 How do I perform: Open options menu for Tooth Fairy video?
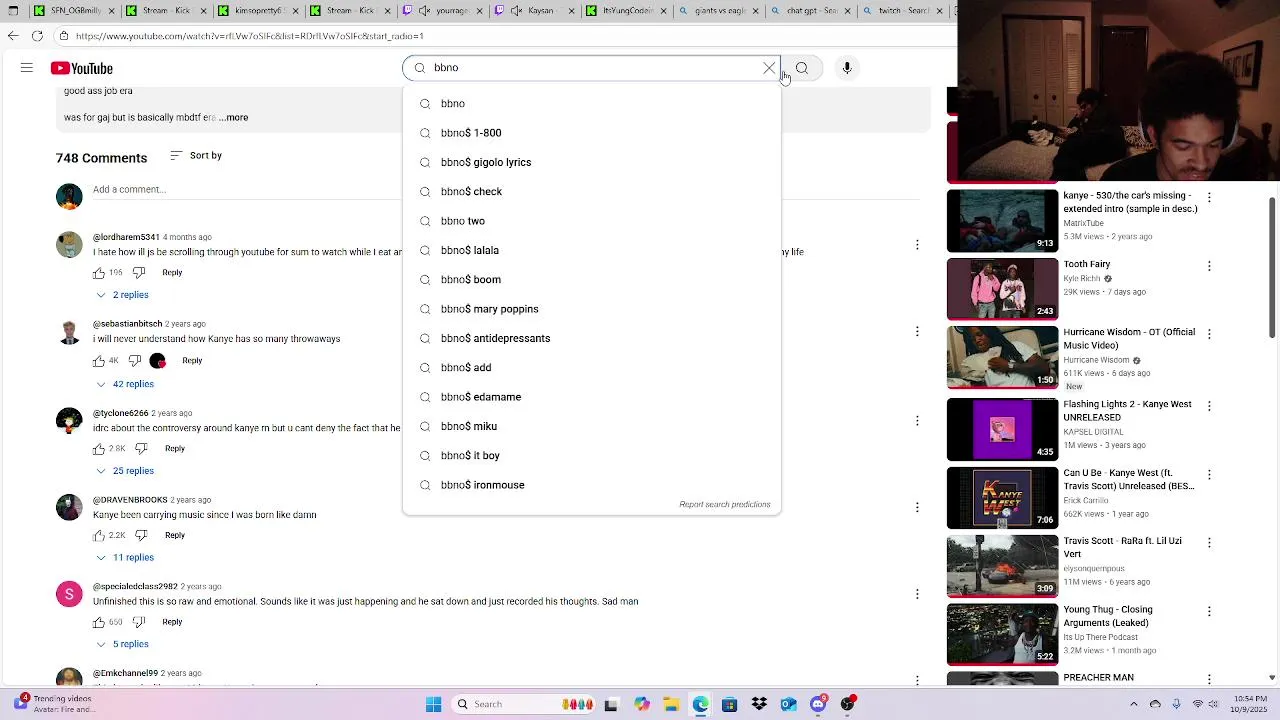click(1209, 266)
